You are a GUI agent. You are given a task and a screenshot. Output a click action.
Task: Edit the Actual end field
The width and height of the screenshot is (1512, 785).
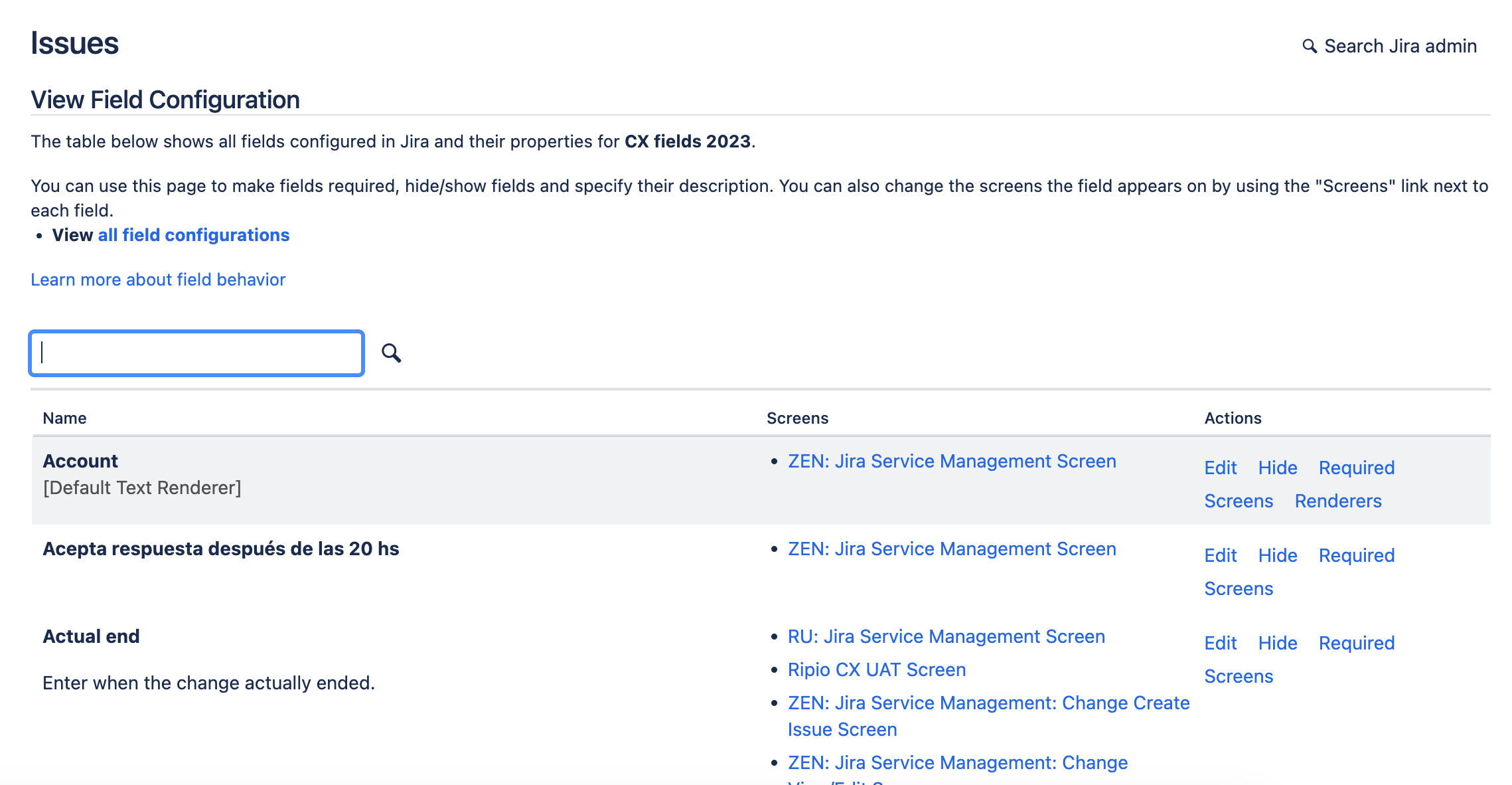1221,643
